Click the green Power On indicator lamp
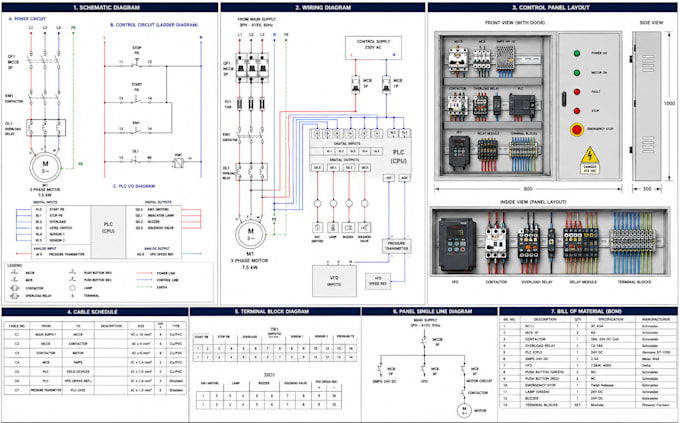Viewport: 680px width, 423px height. pyautogui.click(x=577, y=53)
